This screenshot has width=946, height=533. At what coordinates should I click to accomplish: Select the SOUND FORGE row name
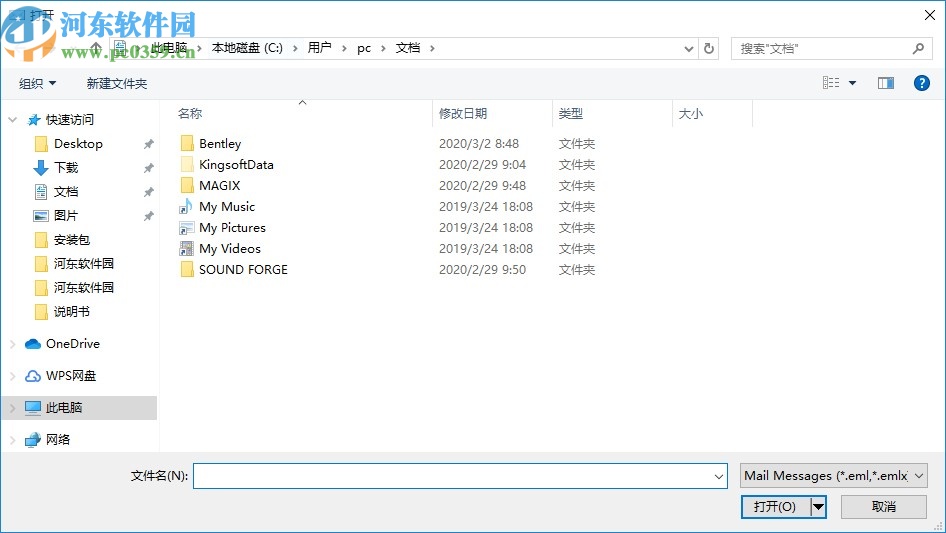(243, 270)
